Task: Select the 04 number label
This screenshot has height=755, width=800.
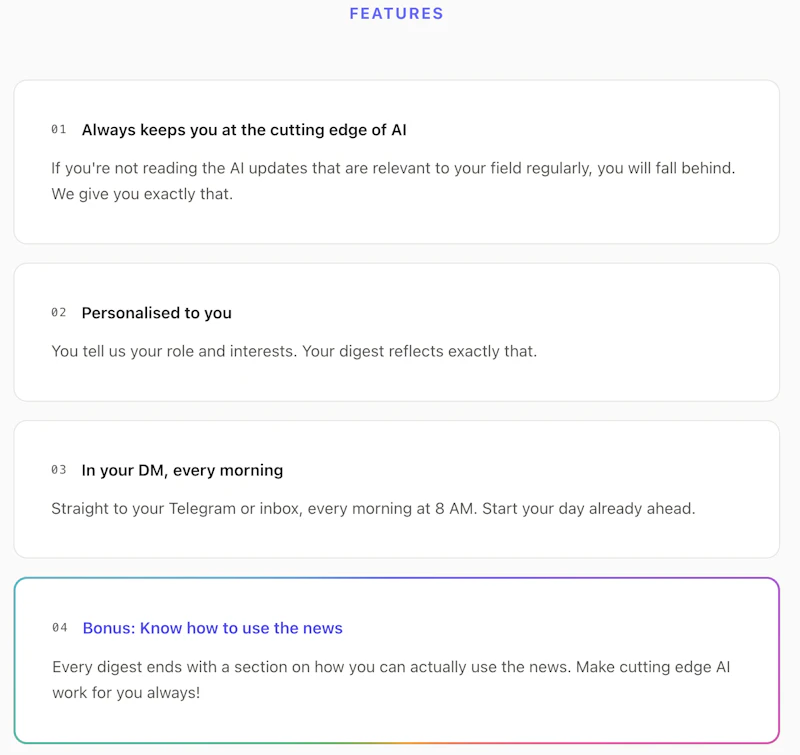Action: [60, 627]
